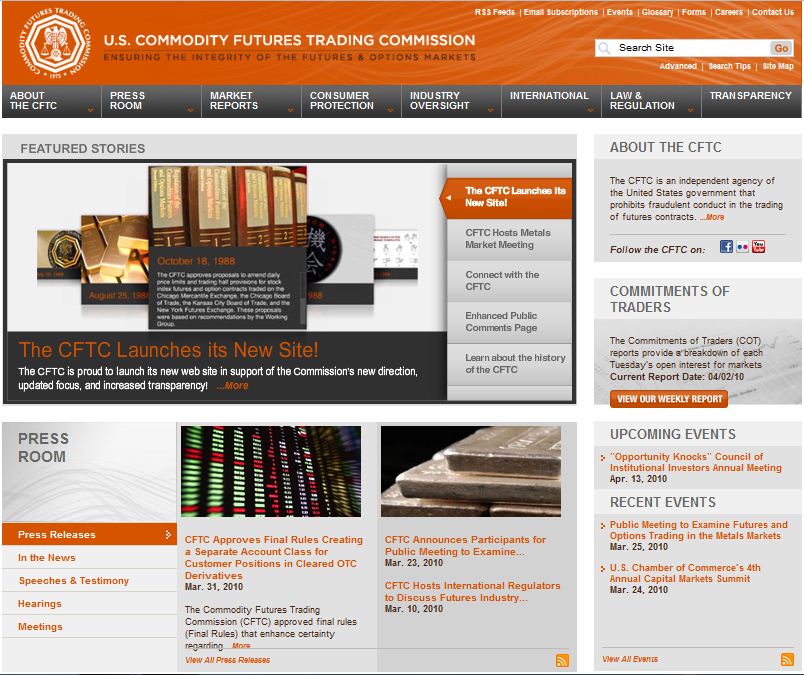
Task: Click the Press Room RSS feed icon
Action: coord(562,660)
